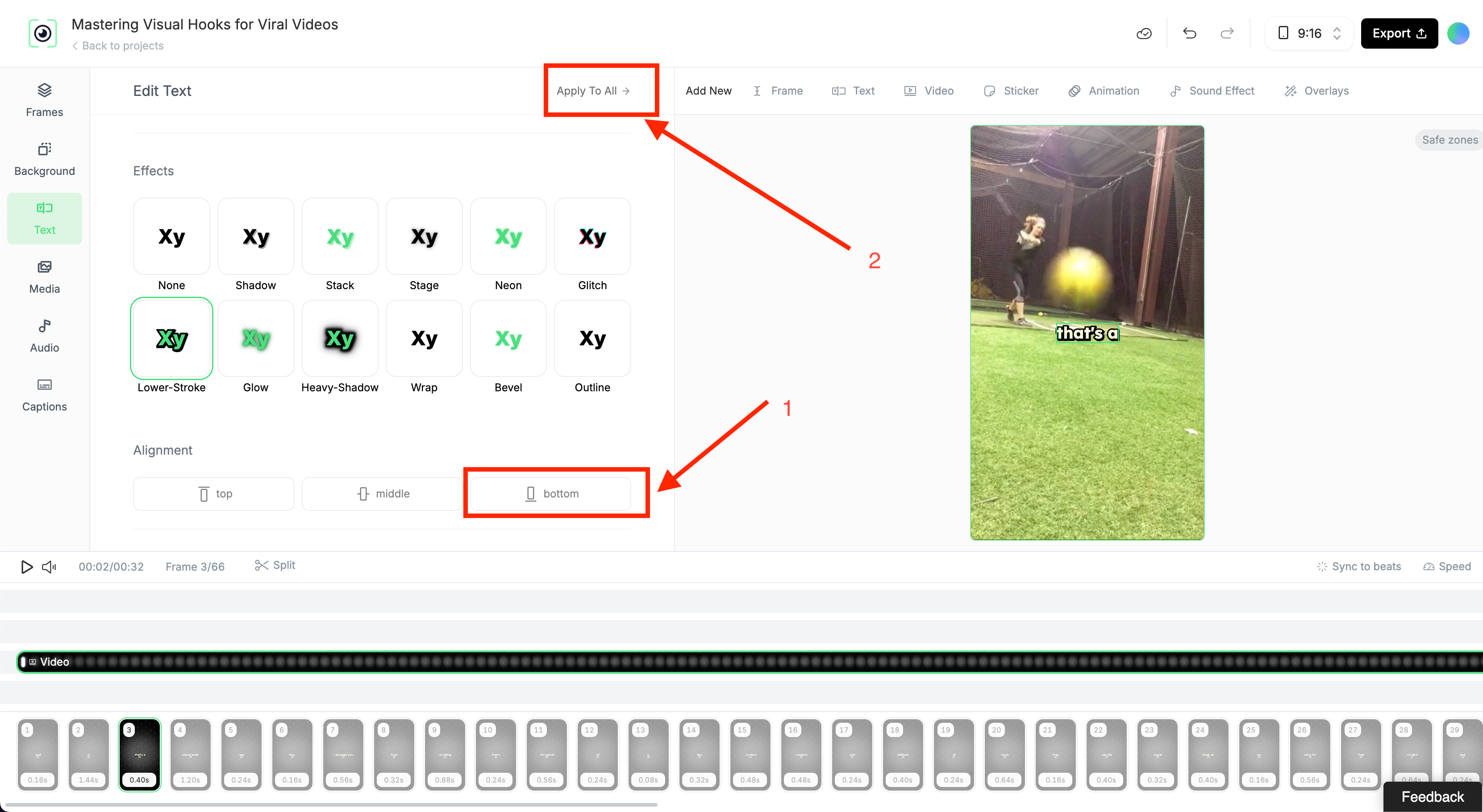Add new Sound Effect from toolbar
The image size is (1483, 812).
(x=1212, y=91)
